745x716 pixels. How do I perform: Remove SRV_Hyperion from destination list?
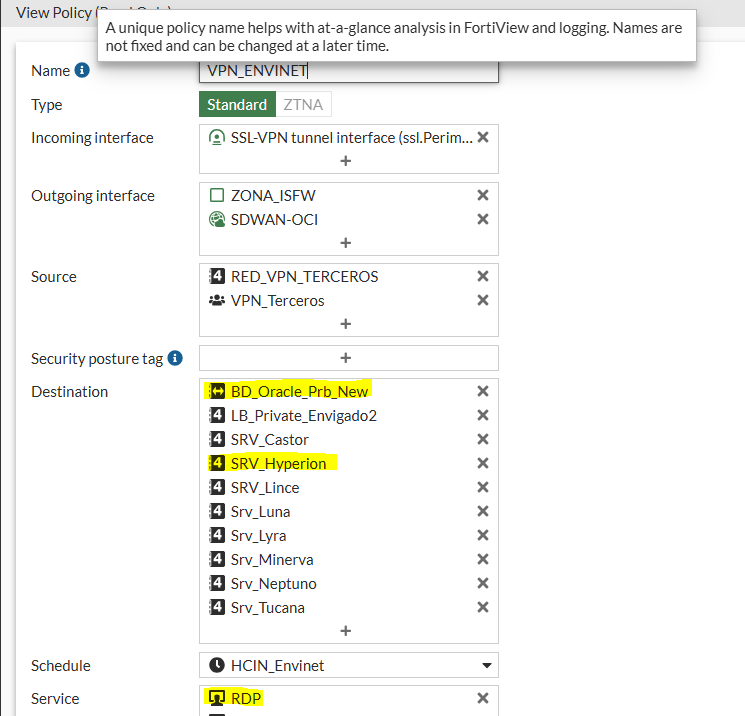tap(483, 463)
